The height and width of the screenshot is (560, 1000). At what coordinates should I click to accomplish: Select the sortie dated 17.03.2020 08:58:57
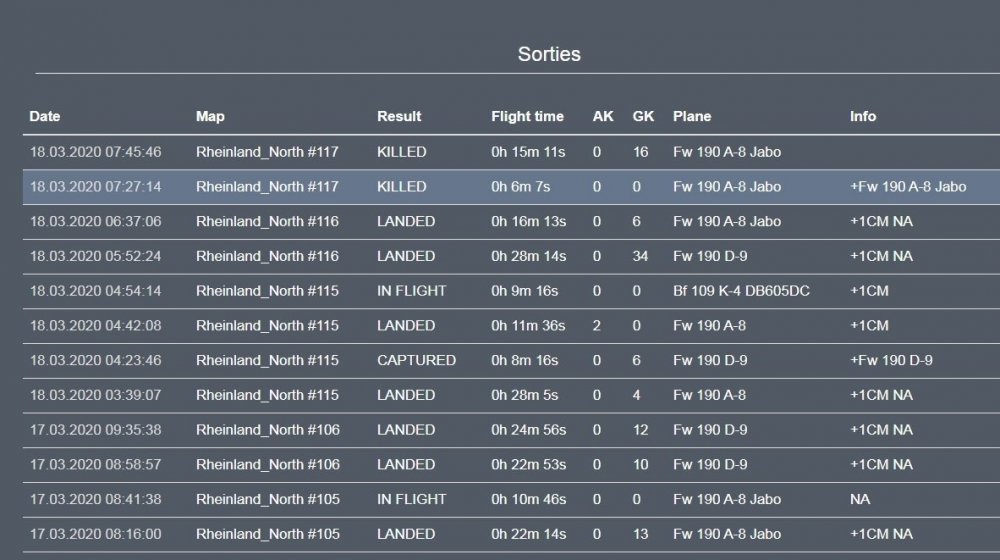click(x=95, y=465)
